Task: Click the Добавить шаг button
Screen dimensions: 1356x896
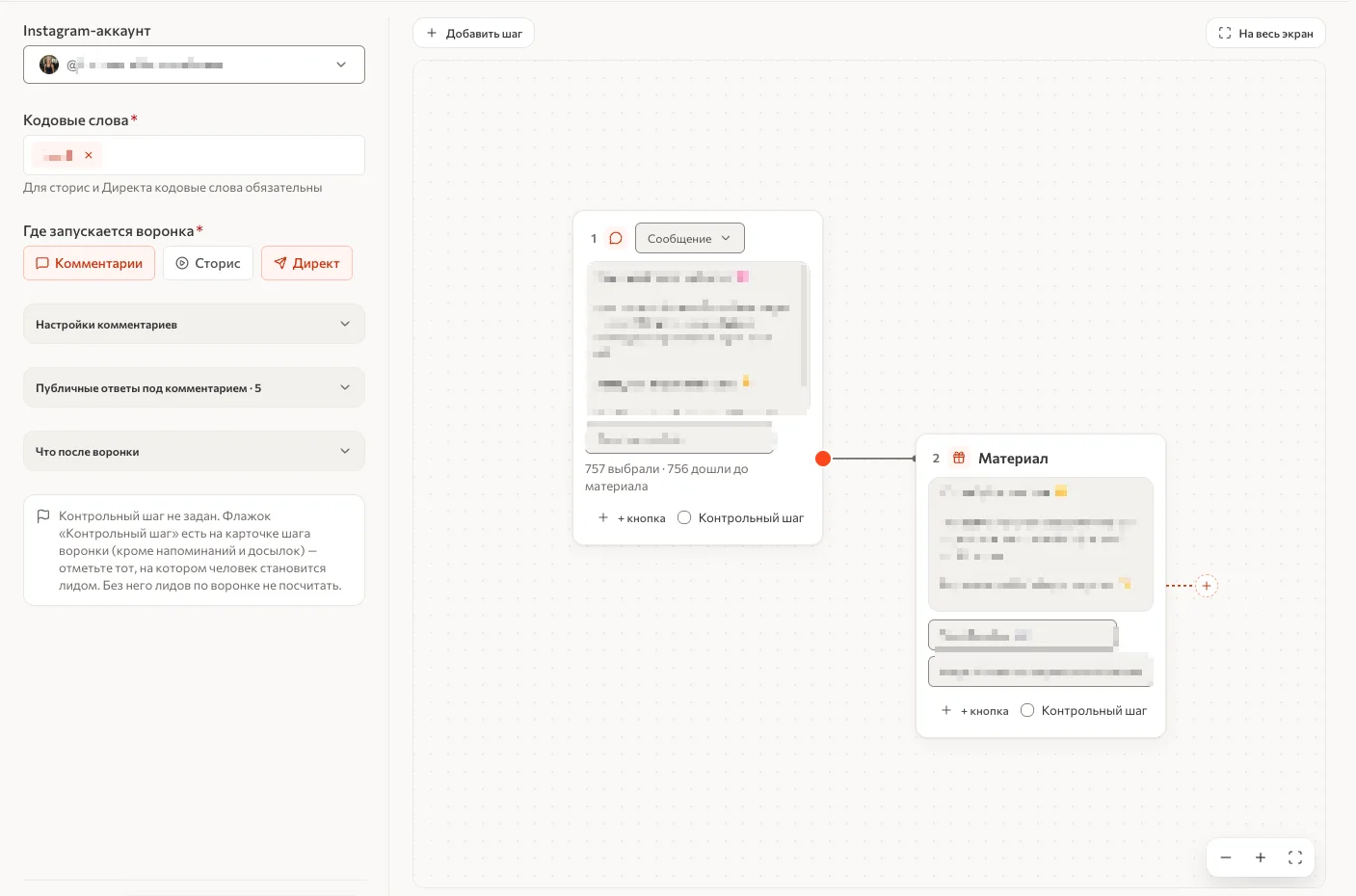Action: tap(473, 33)
